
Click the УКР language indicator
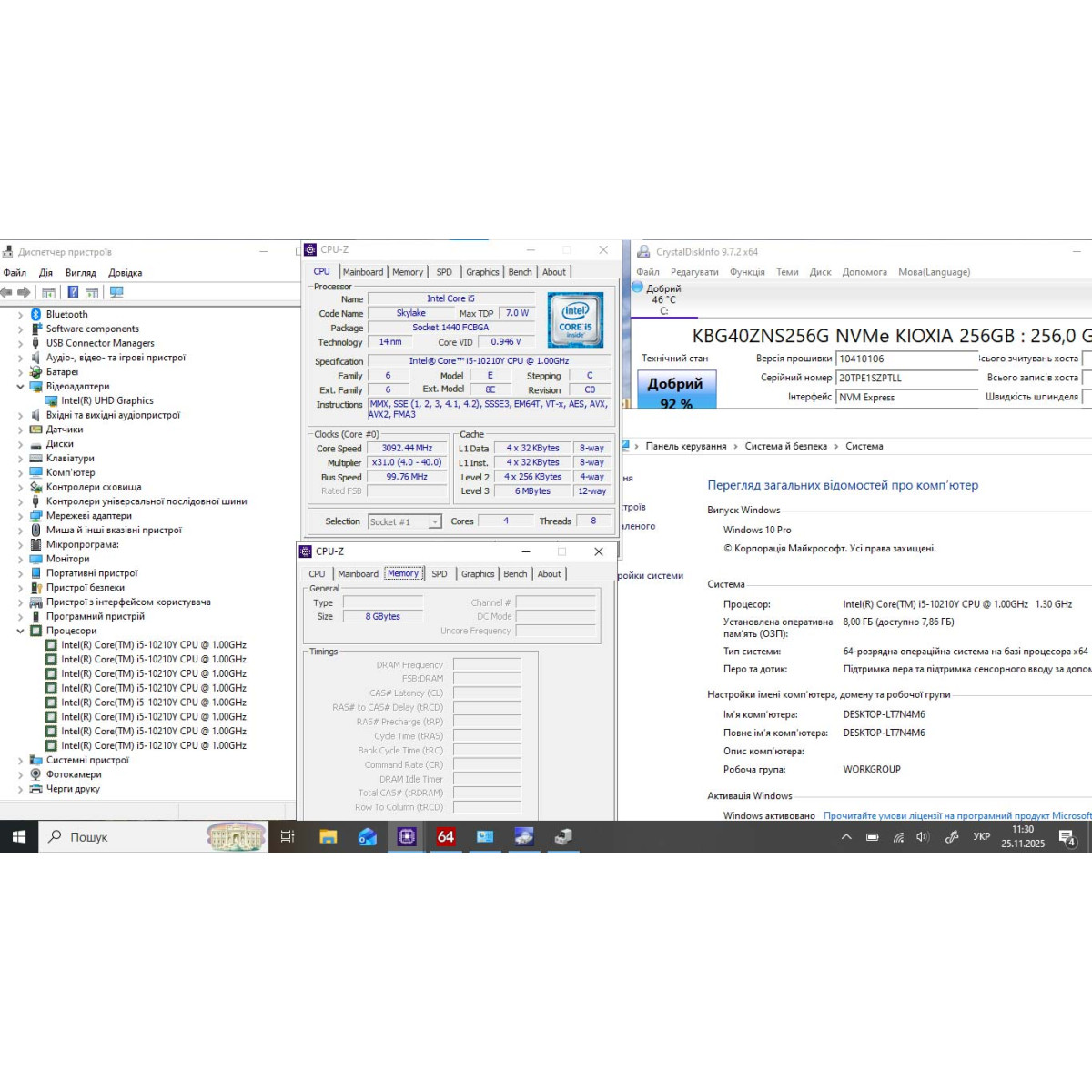click(981, 836)
